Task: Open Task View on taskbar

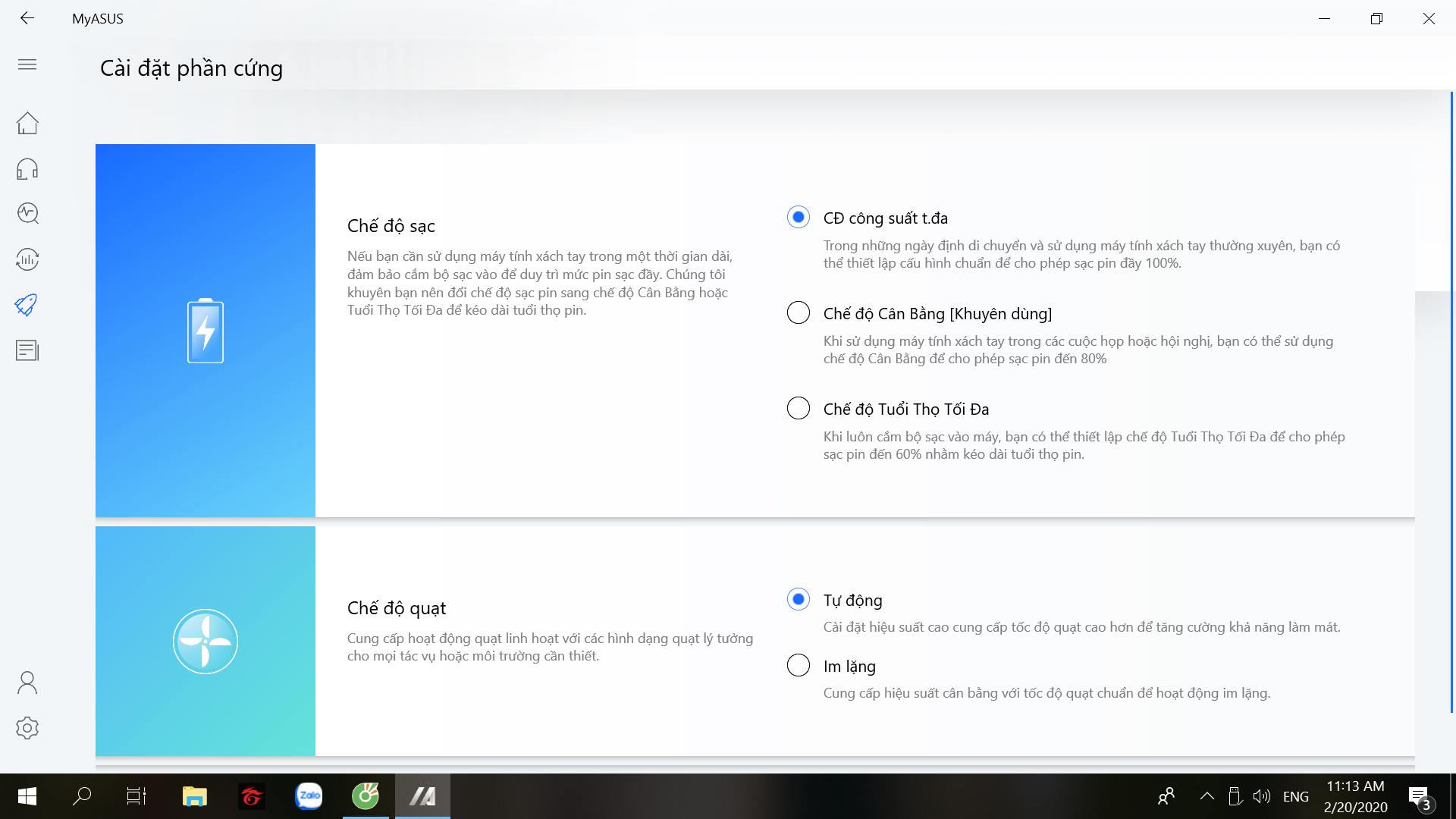Action: pos(136,796)
